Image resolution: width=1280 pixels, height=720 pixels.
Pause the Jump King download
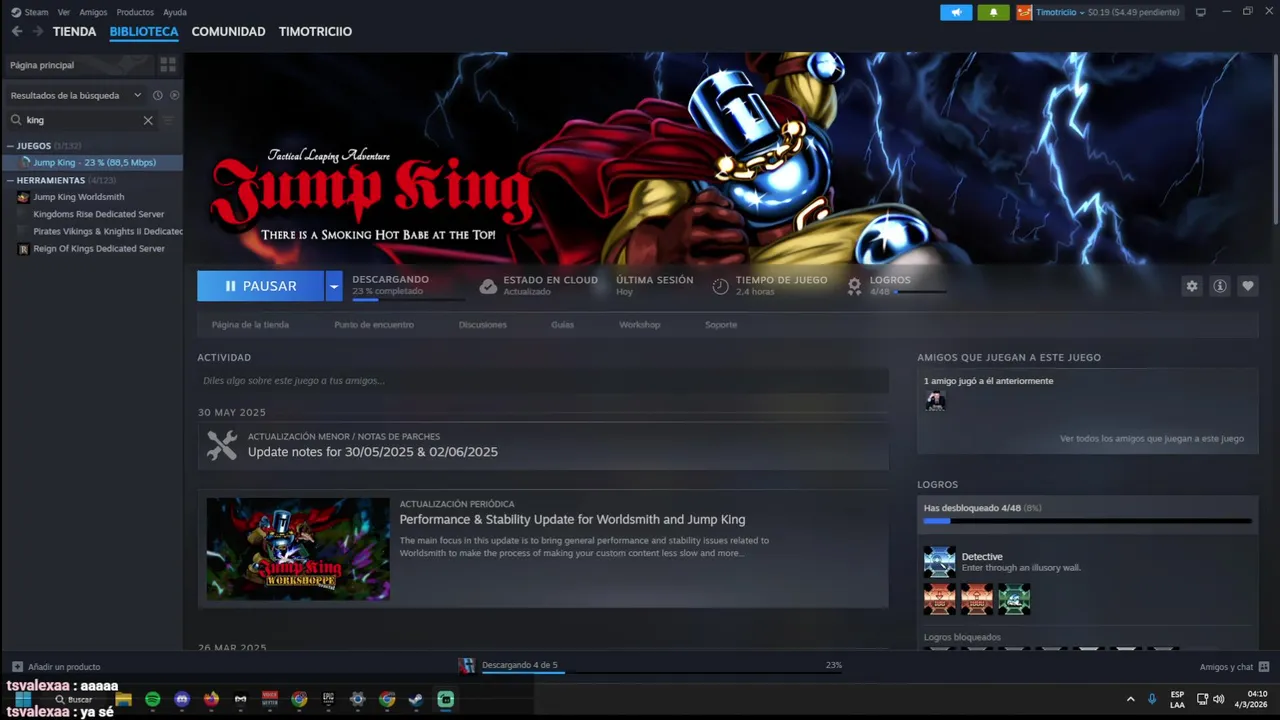coord(260,286)
